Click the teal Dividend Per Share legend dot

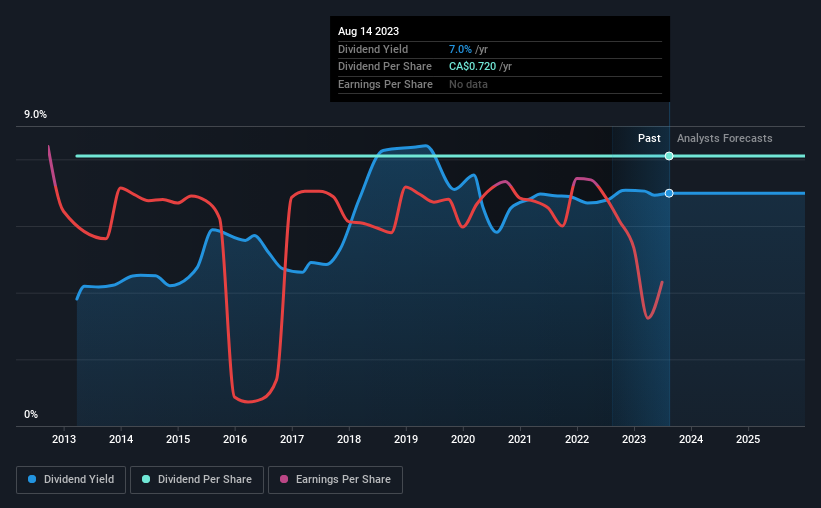tap(146, 479)
